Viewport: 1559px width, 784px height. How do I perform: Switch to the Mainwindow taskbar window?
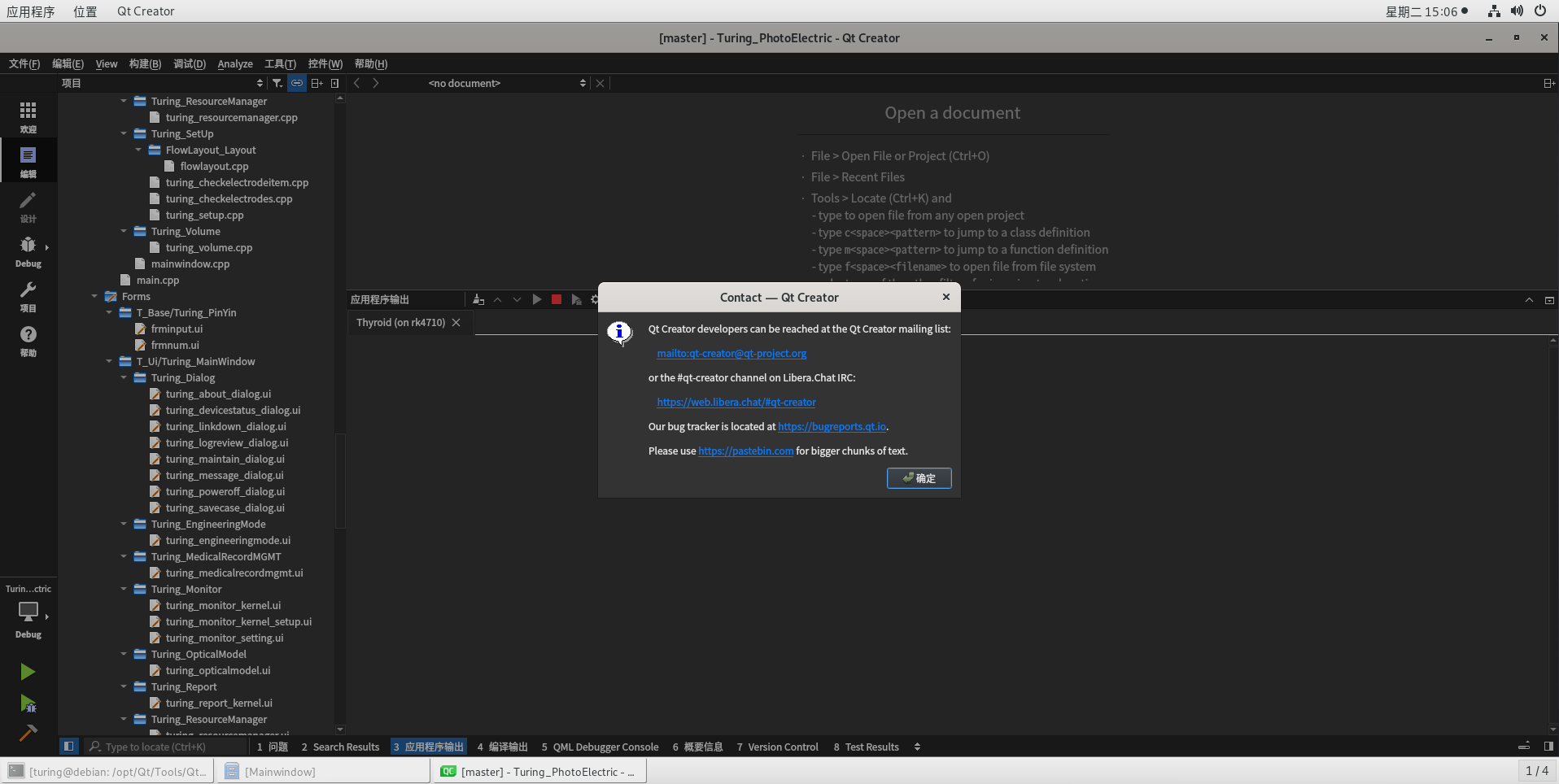pyautogui.click(x=323, y=771)
